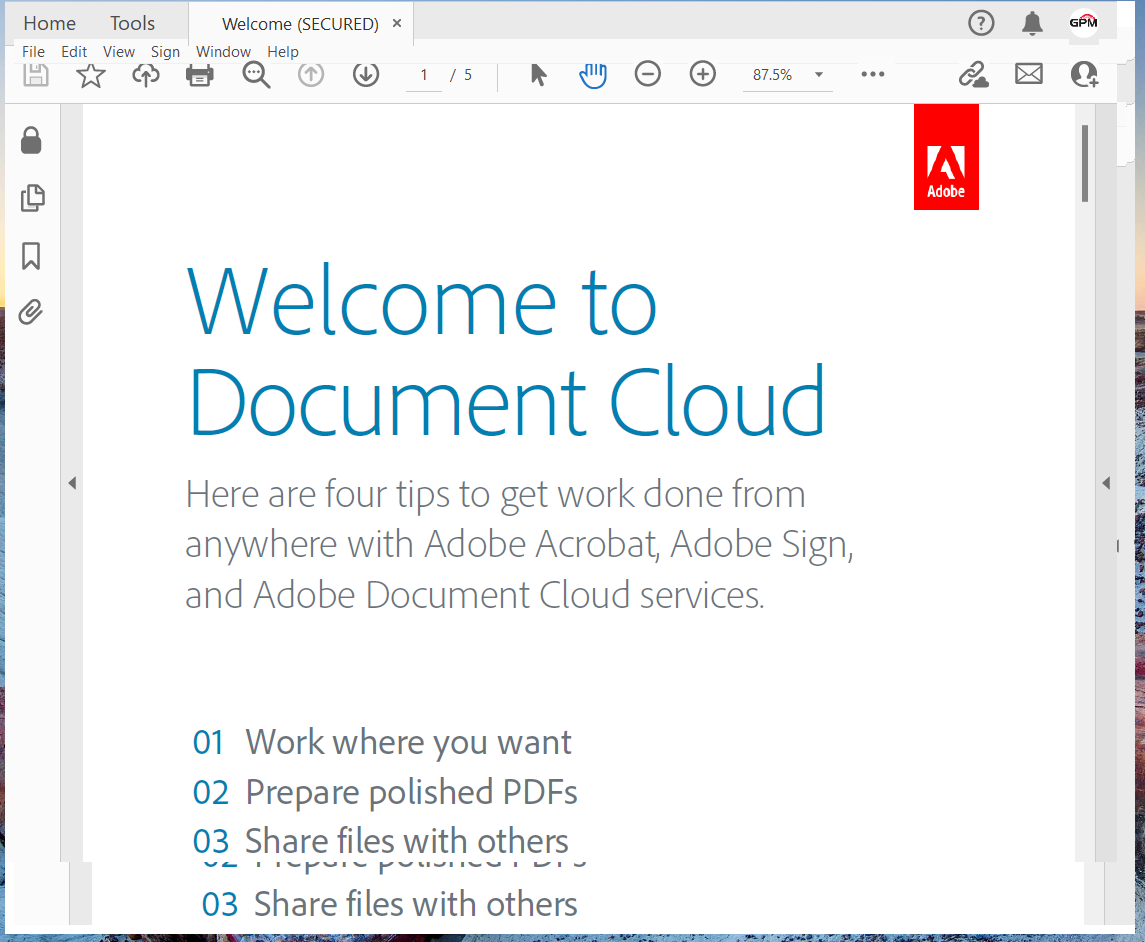Open the Bookmarks panel in the sidebar
The height and width of the screenshot is (942, 1145).
point(31,256)
